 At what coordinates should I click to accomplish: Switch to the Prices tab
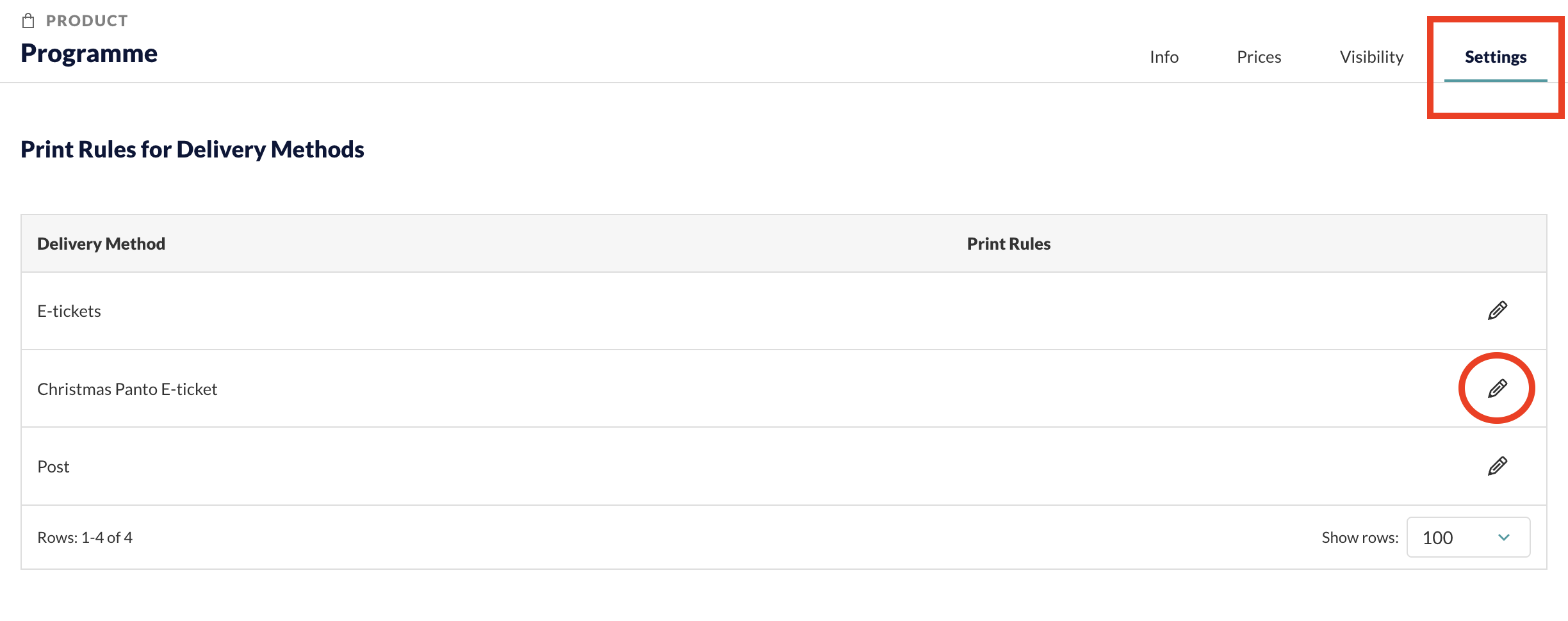(1259, 57)
